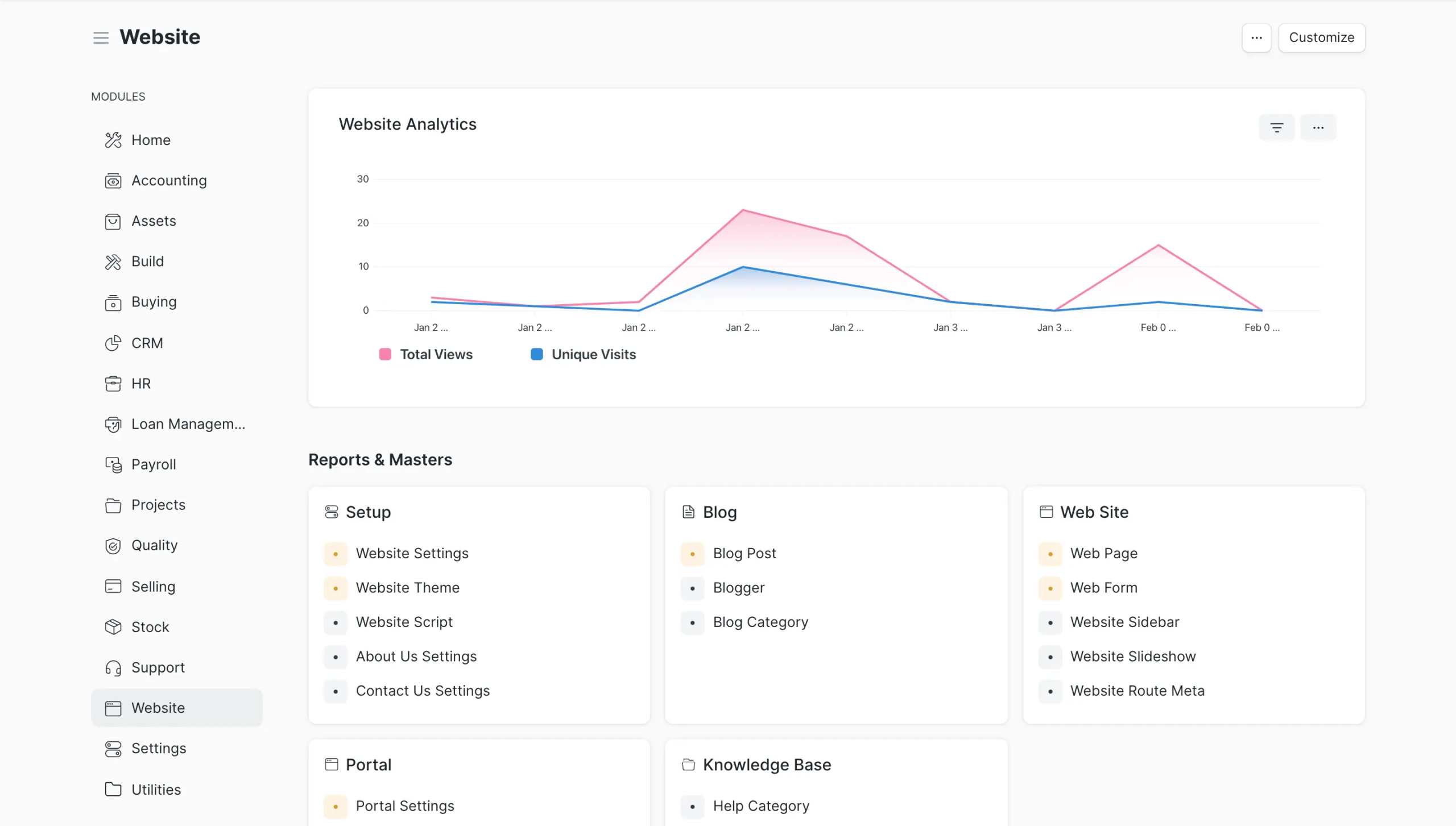Screen dimensions: 1456x826
Task: Click the Support headset icon
Action: (113, 667)
